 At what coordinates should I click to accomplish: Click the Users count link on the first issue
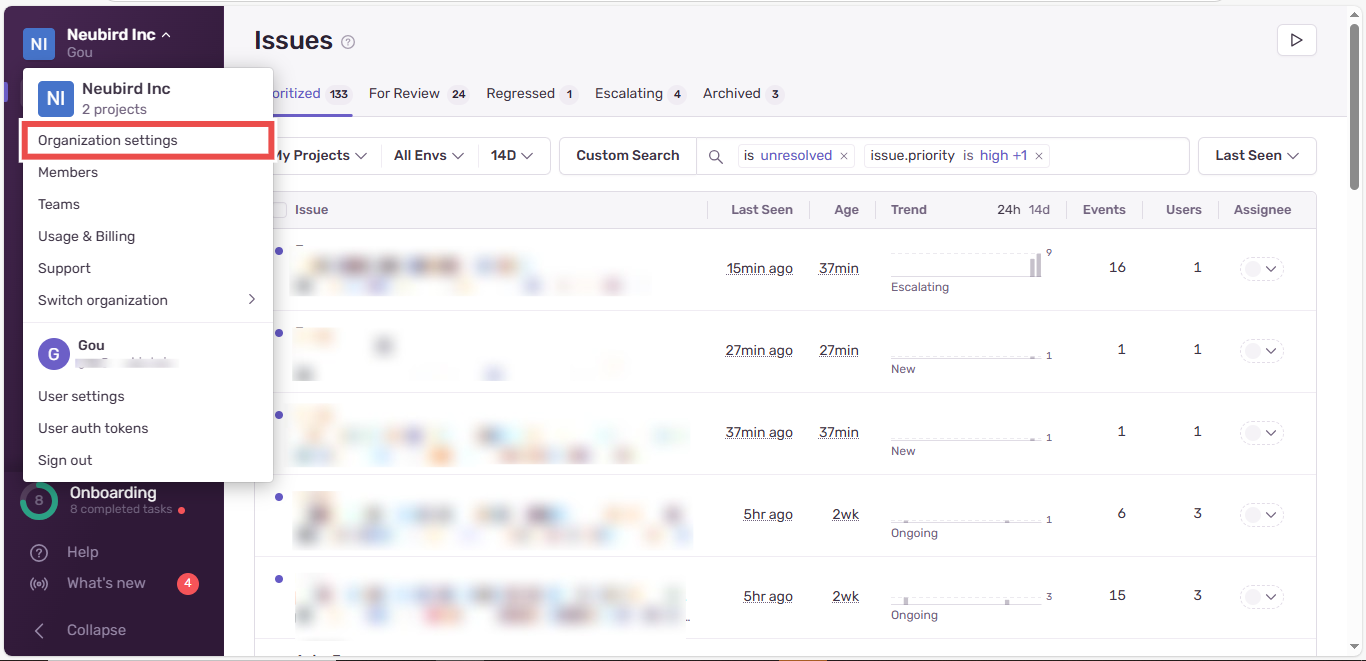(1197, 268)
